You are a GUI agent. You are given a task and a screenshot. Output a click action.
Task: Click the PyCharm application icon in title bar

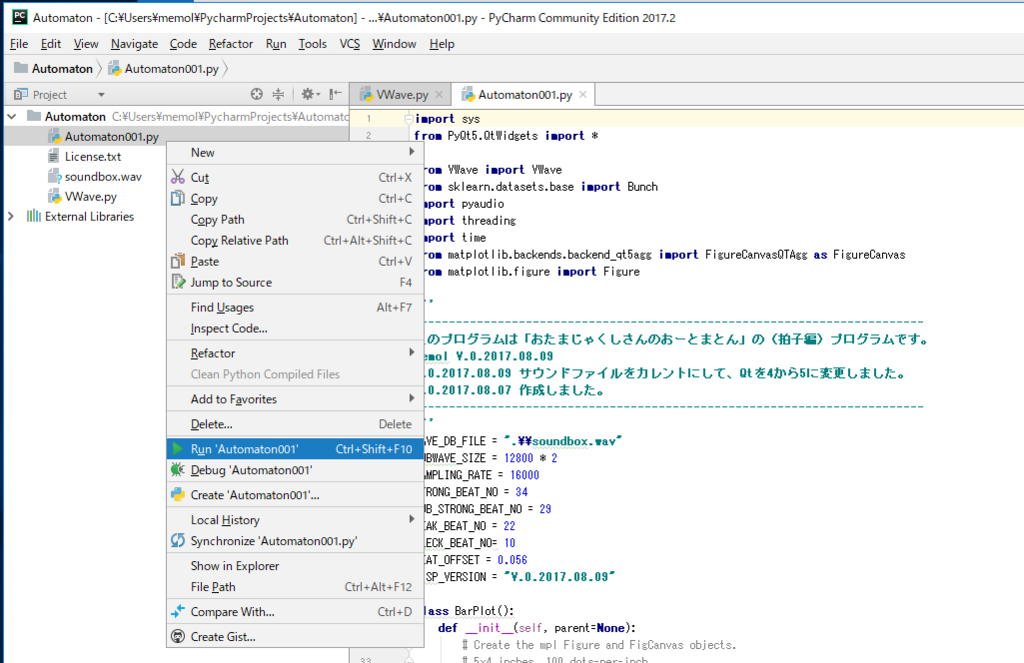20,17
